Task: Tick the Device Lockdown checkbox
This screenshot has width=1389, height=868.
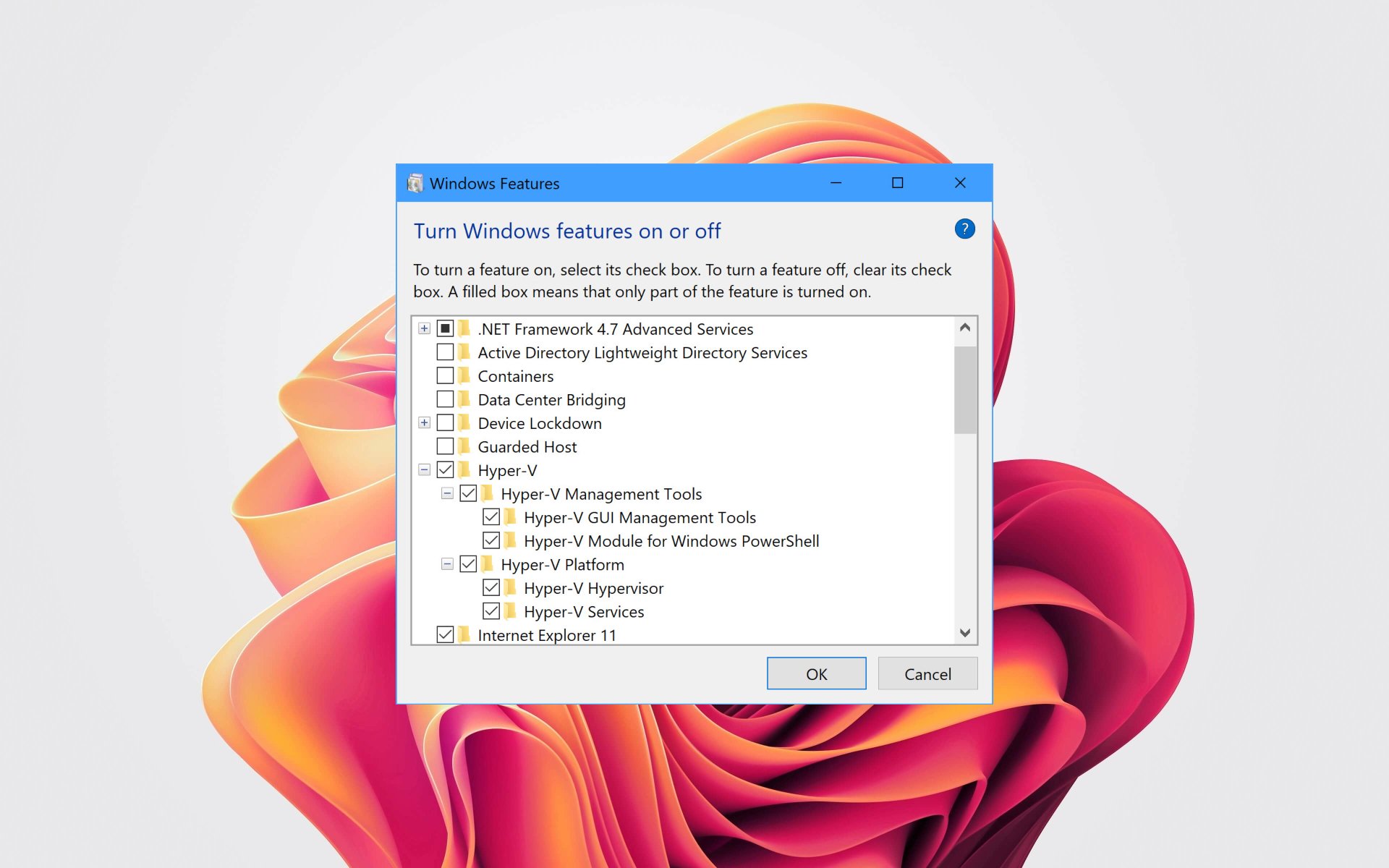Action: 446,422
